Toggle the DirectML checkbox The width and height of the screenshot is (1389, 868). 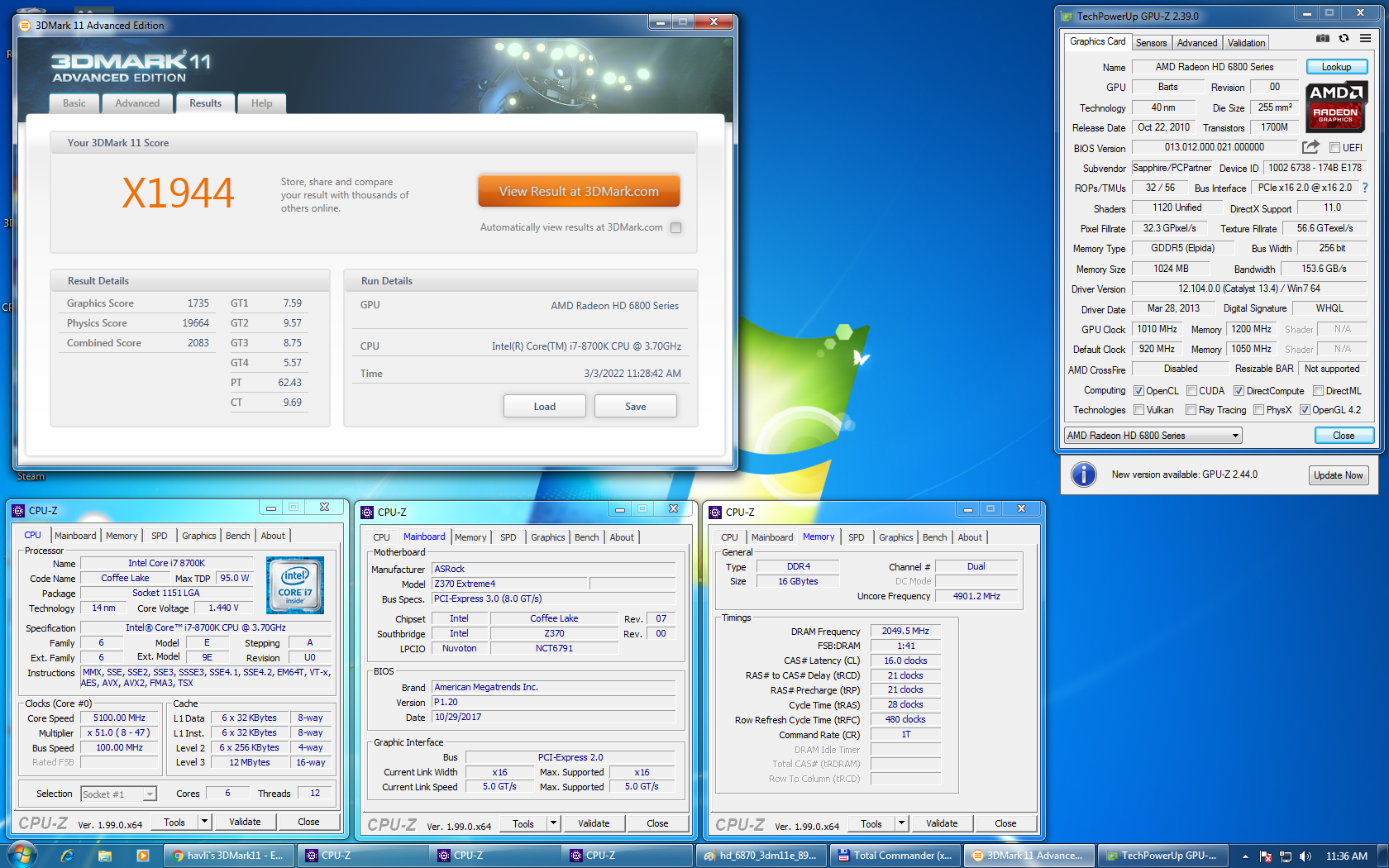(1319, 391)
